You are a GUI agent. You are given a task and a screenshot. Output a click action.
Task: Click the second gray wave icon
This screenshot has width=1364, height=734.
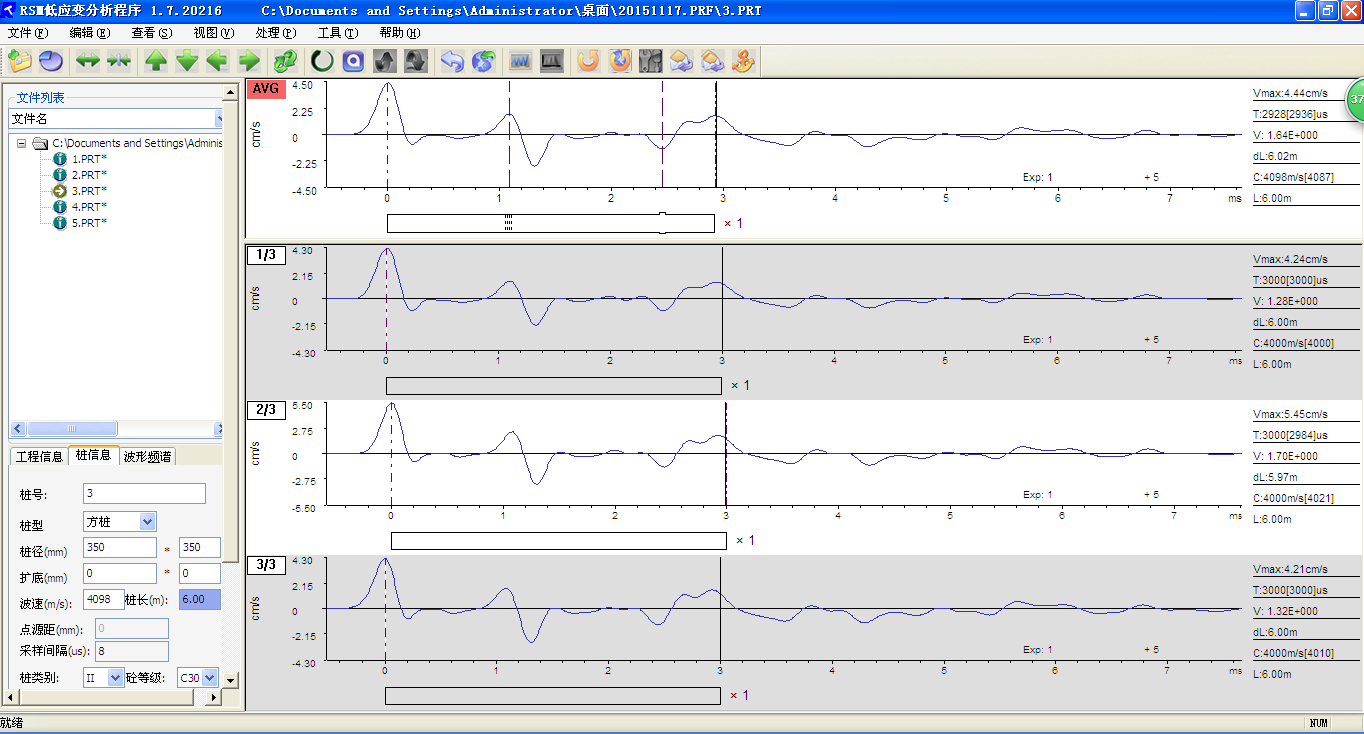click(416, 61)
